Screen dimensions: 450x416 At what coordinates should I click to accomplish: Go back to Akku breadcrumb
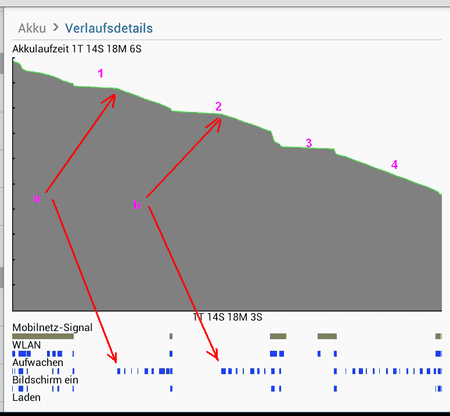click(32, 28)
